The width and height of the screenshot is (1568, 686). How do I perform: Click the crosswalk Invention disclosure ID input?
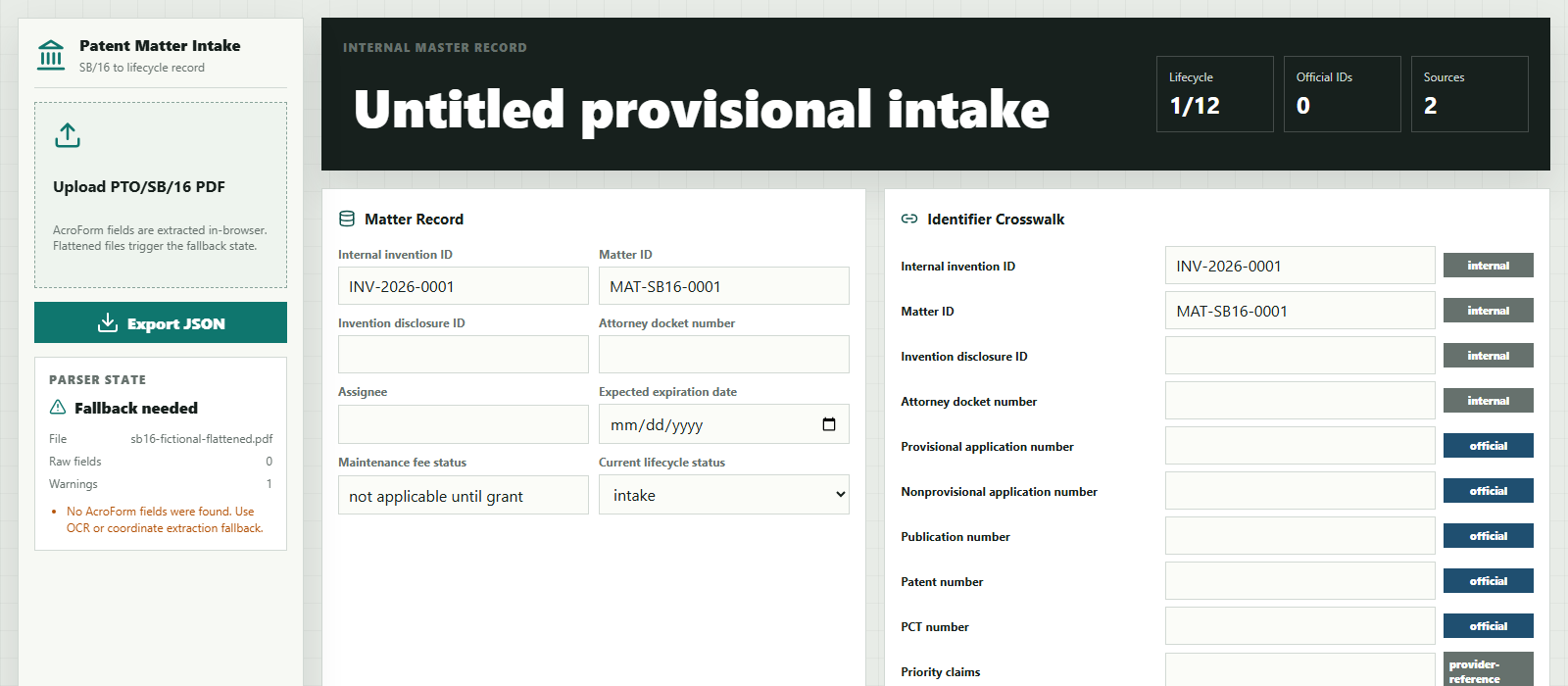pyautogui.click(x=1300, y=356)
